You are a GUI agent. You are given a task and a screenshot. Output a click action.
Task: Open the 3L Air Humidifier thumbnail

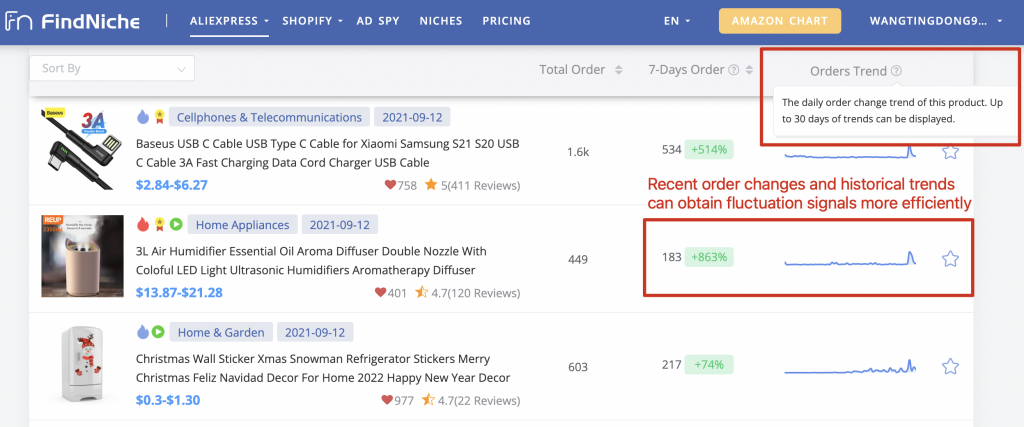(82, 256)
